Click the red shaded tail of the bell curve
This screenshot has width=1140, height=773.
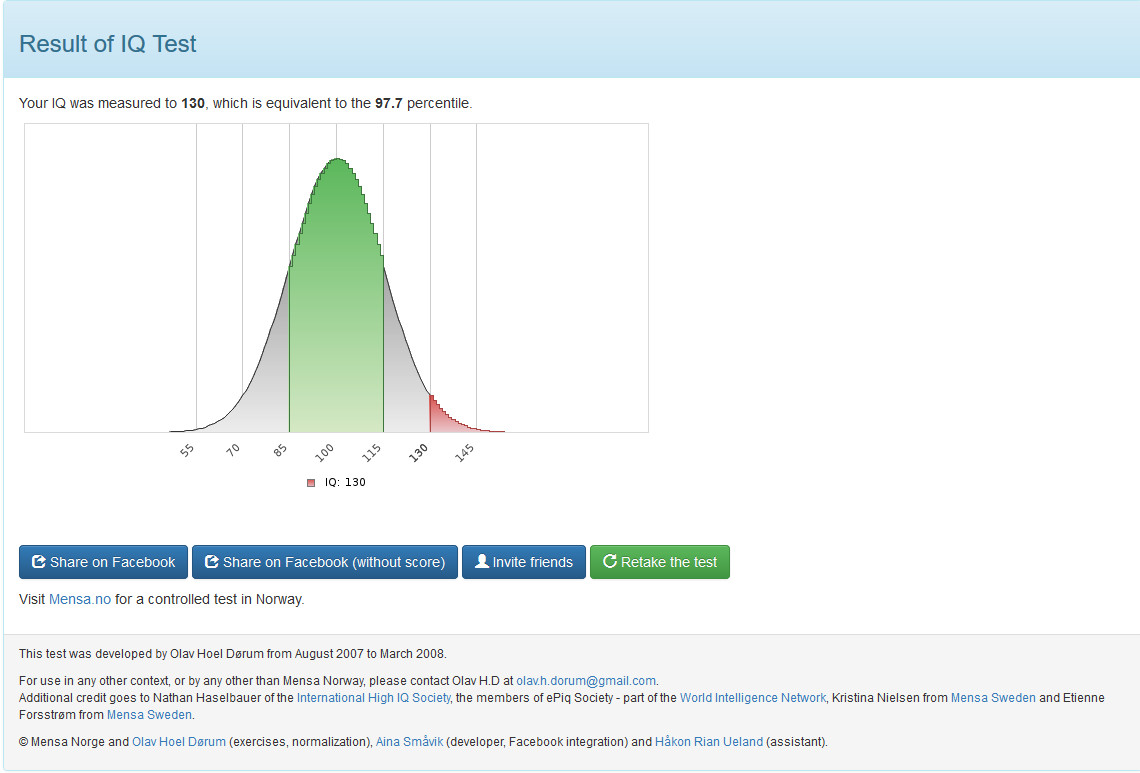[435, 415]
